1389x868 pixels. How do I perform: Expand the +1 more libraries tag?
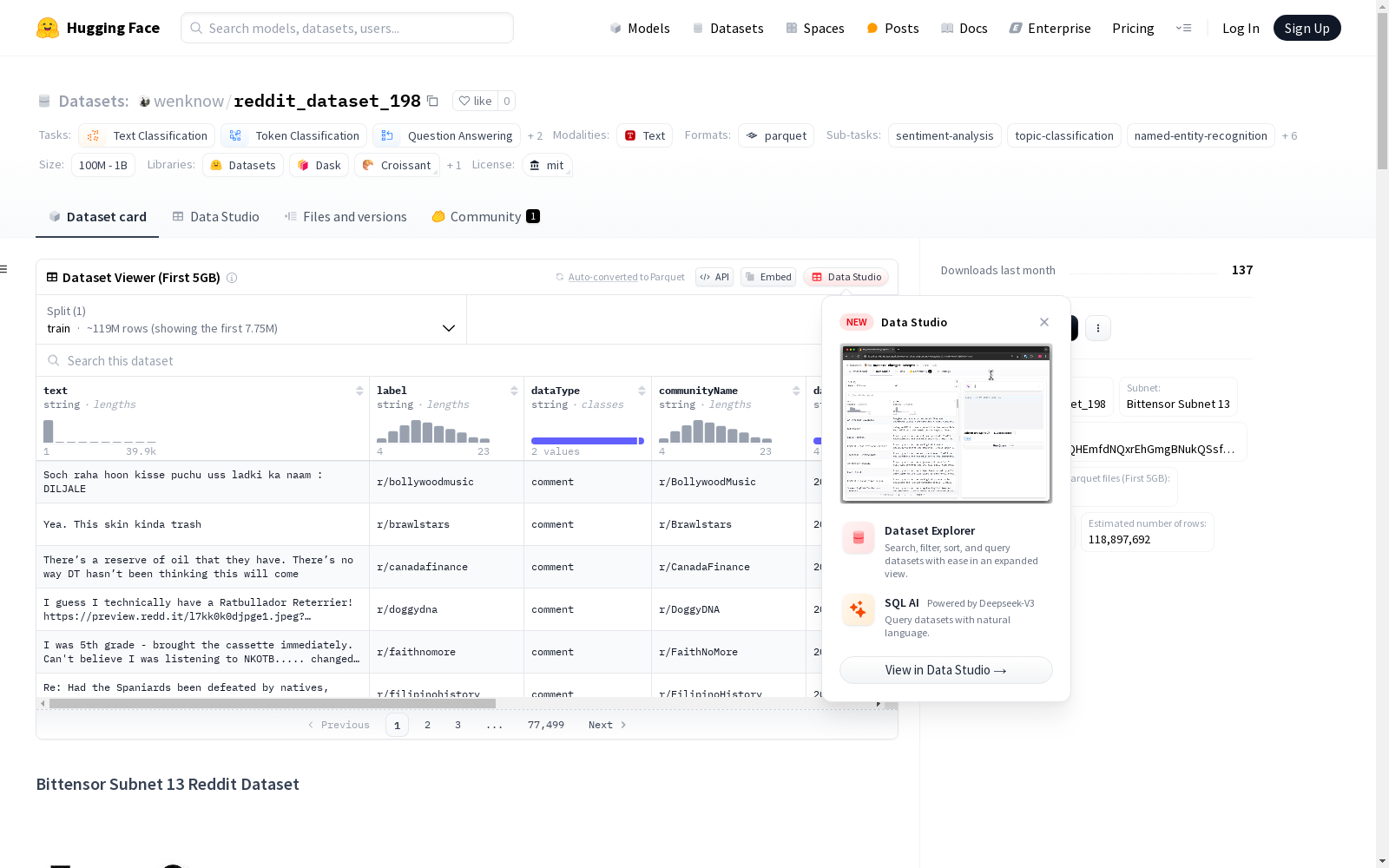click(454, 166)
